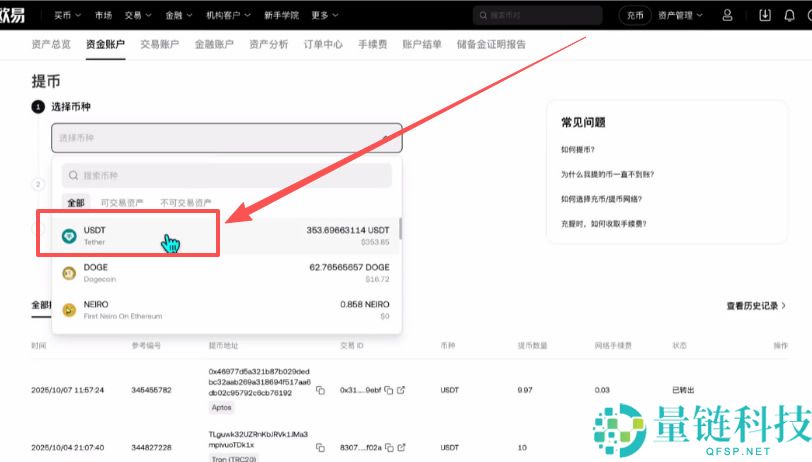Expand the 交易 menu
The height and width of the screenshot is (462, 812).
(x=138, y=16)
